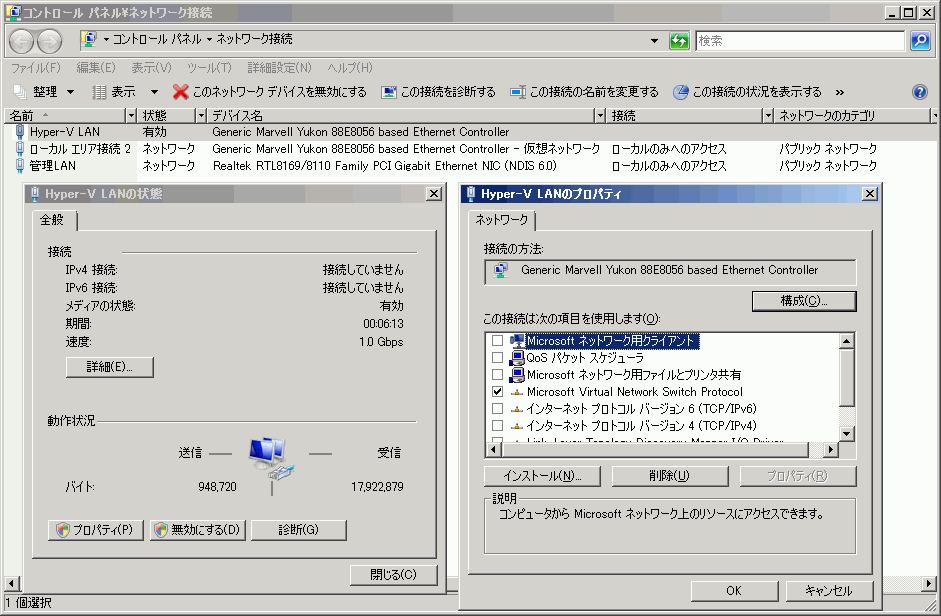Rename this connection (この接続の名前を変更する)

(x=584, y=92)
